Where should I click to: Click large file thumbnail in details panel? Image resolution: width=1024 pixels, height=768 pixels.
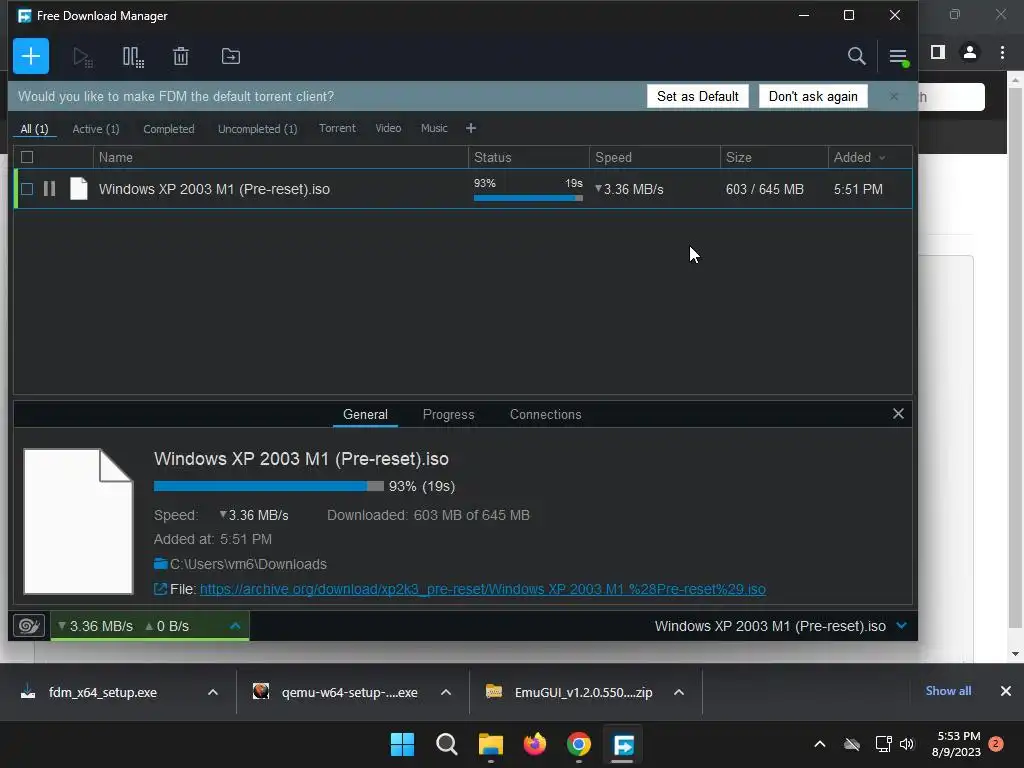pyautogui.click(x=78, y=521)
